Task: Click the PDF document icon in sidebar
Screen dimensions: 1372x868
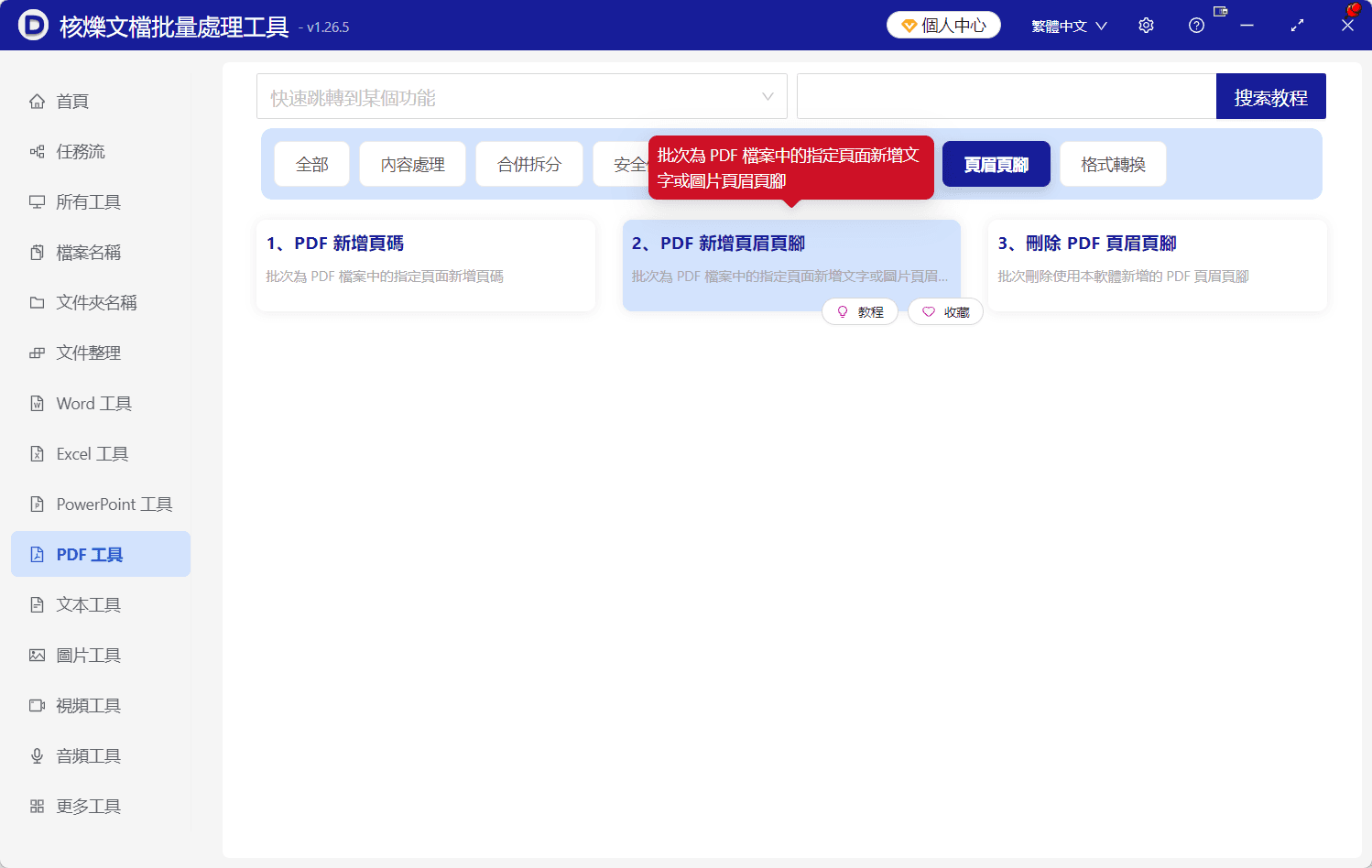Action: click(37, 555)
